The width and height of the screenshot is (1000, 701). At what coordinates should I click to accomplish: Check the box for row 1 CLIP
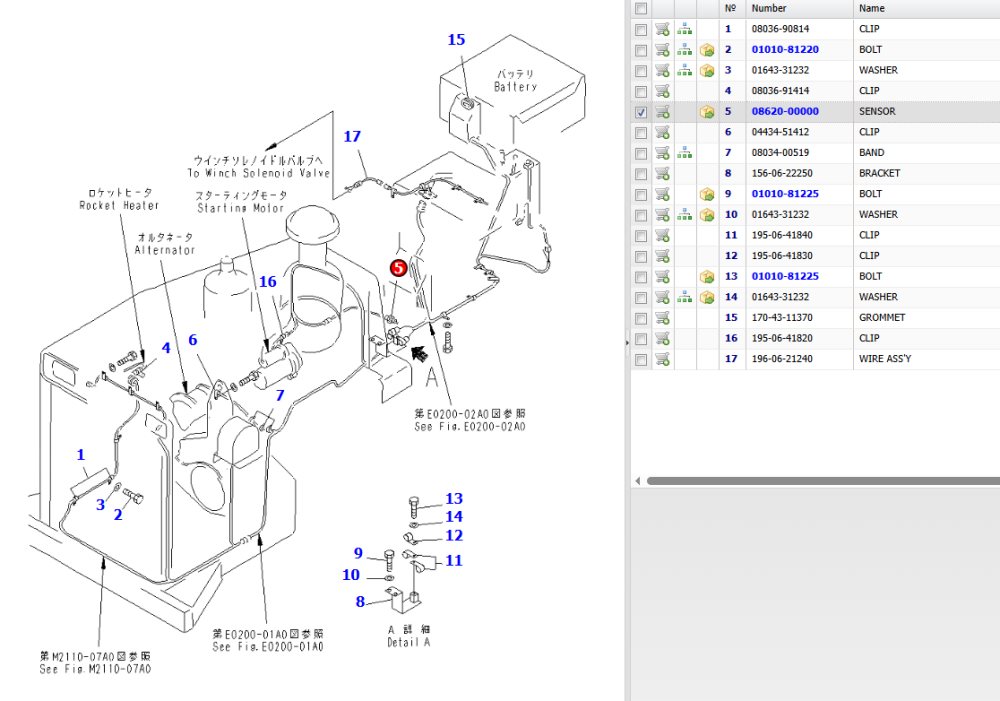click(641, 29)
